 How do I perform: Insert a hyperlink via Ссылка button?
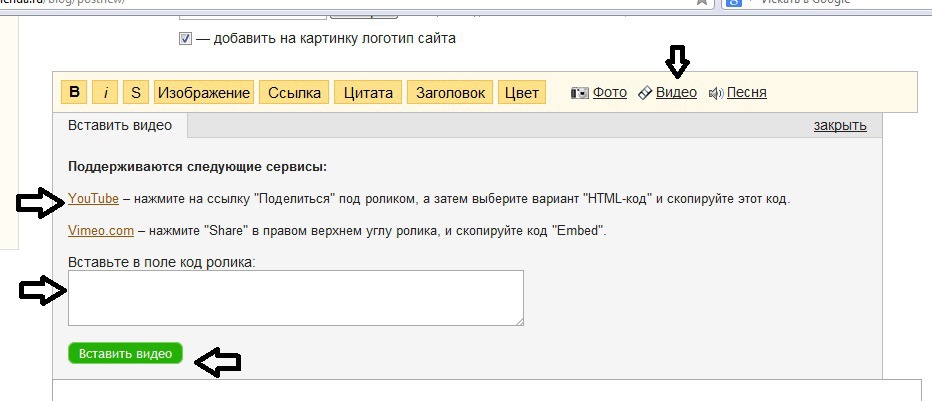294,93
